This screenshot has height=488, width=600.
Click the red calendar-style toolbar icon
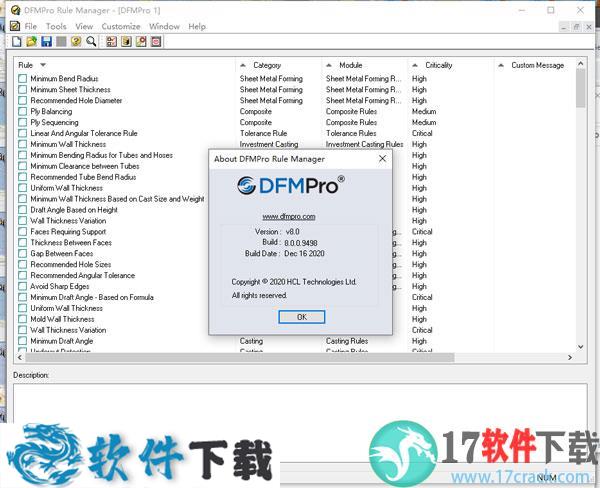click(x=156, y=41)
